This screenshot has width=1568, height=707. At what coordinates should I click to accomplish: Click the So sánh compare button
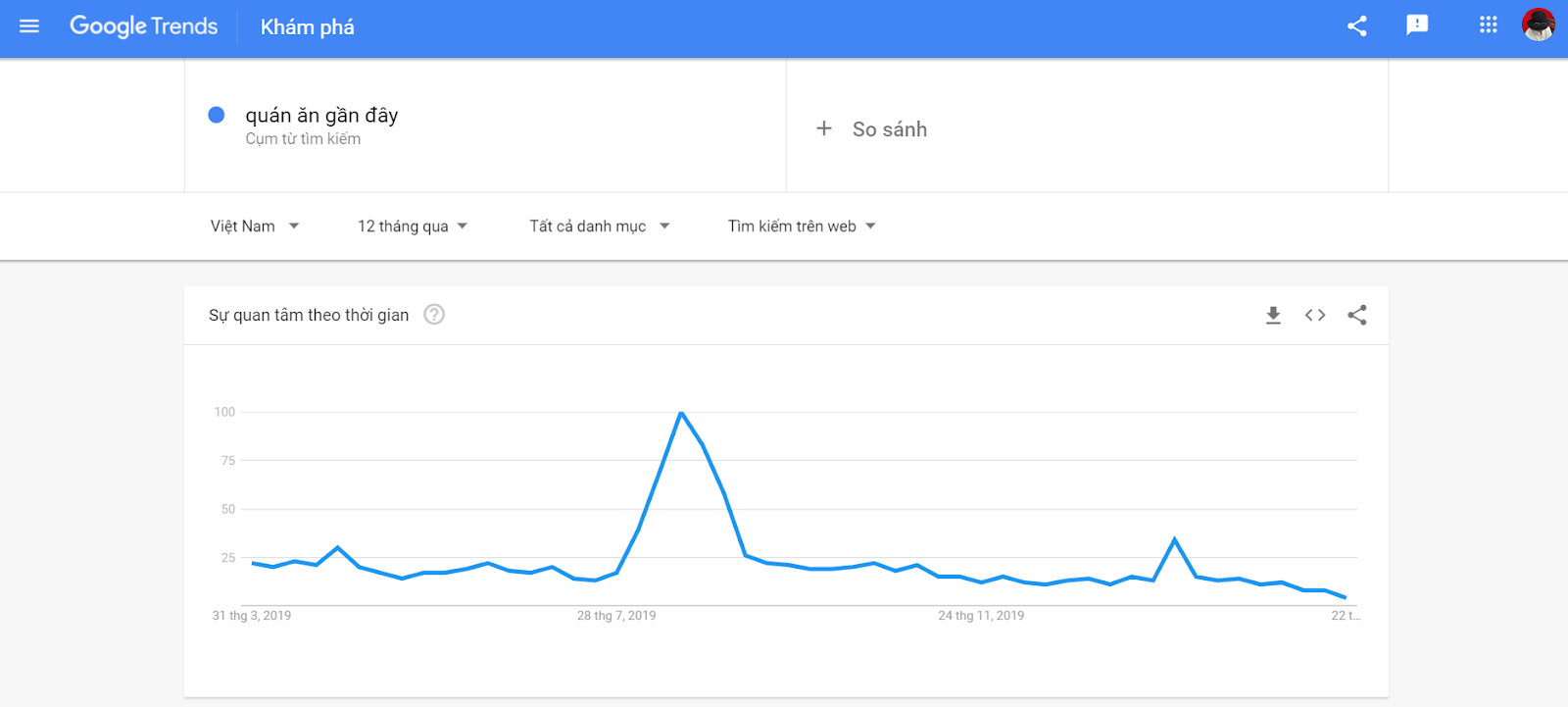pos(889,129)
